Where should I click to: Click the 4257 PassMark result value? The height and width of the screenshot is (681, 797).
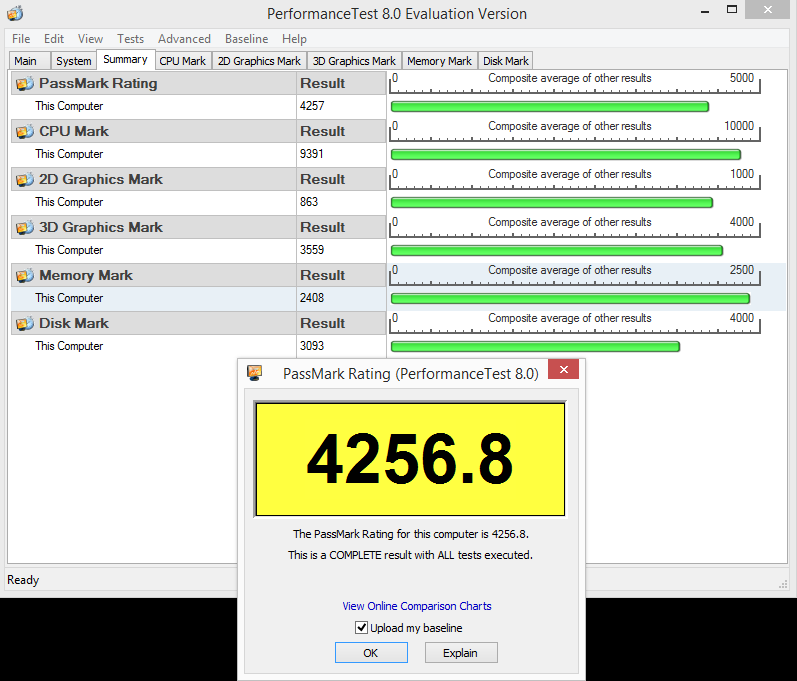pos(312,106)
